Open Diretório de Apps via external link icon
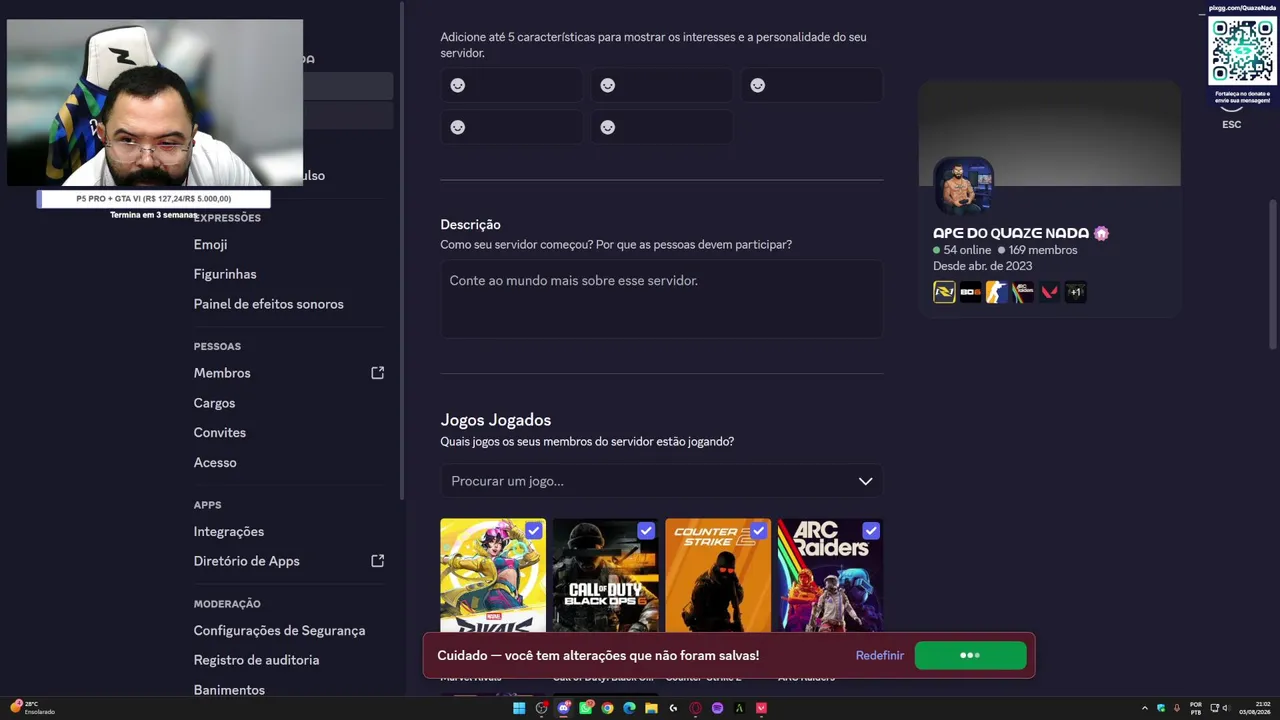Image resolution: width=1280 pixels, height=720 pixels. (x=377, y=561)
